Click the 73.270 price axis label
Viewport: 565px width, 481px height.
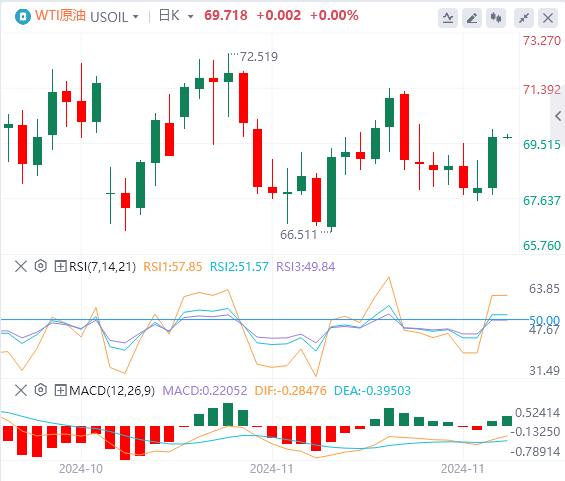tap(542, 41)
